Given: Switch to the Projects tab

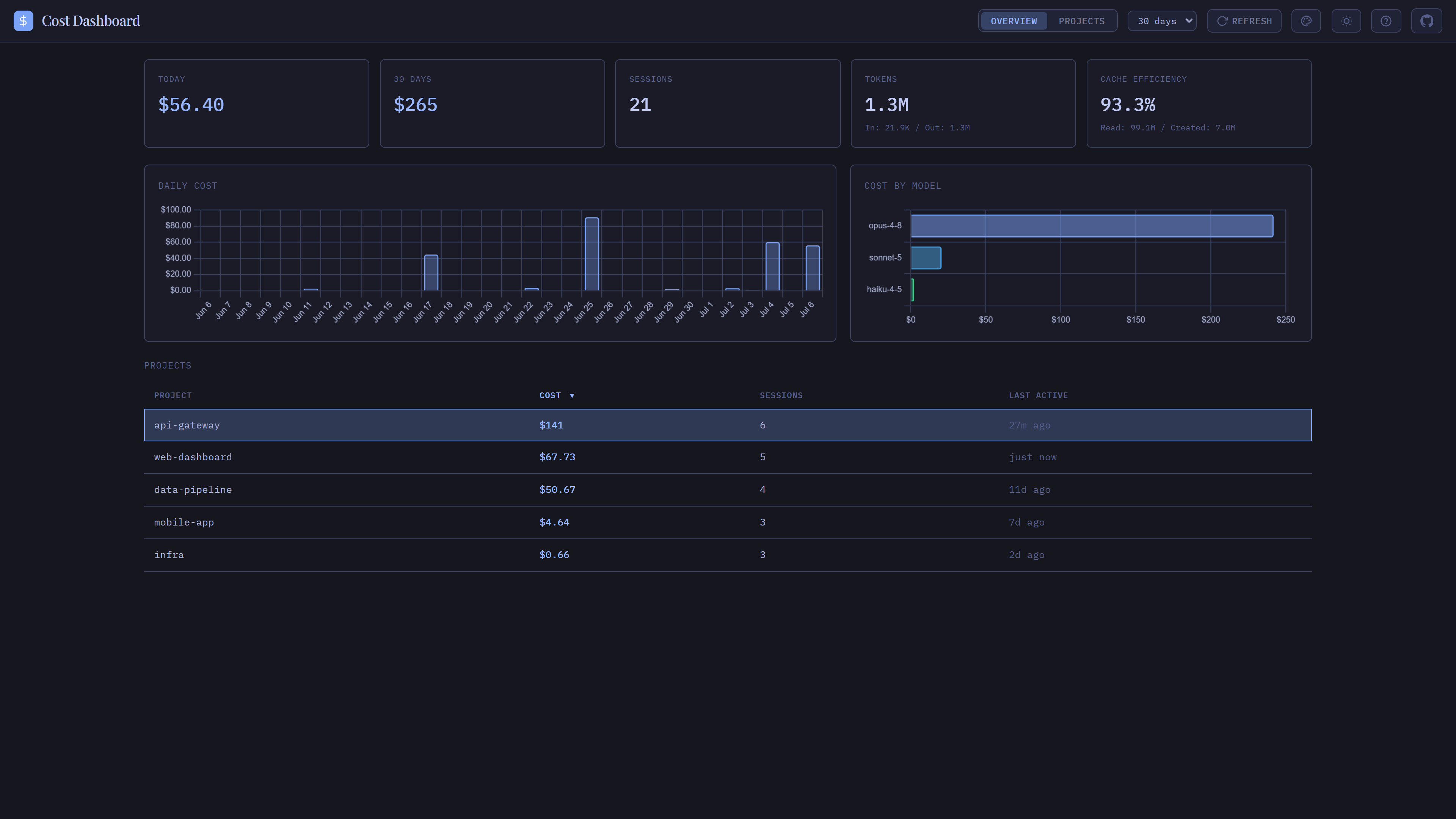Looking at the screenshot, I should click(x=1081, y=21).
